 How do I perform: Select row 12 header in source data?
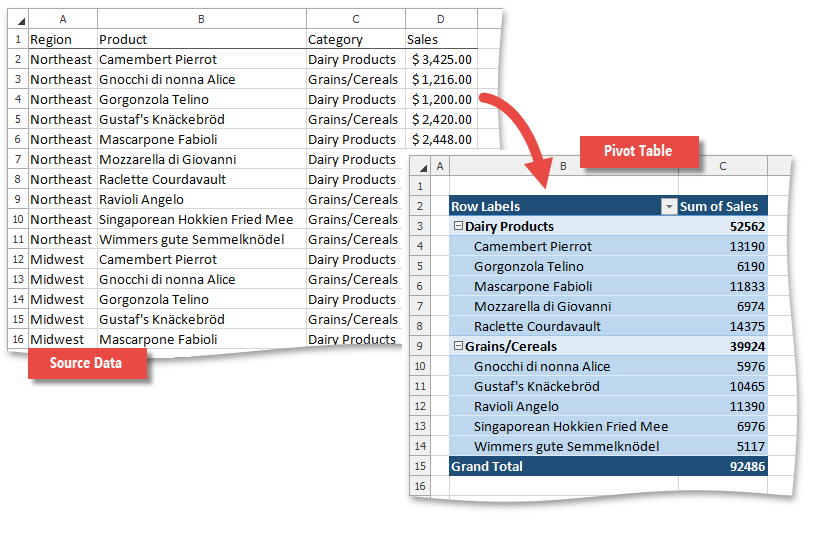pos(18,259)
